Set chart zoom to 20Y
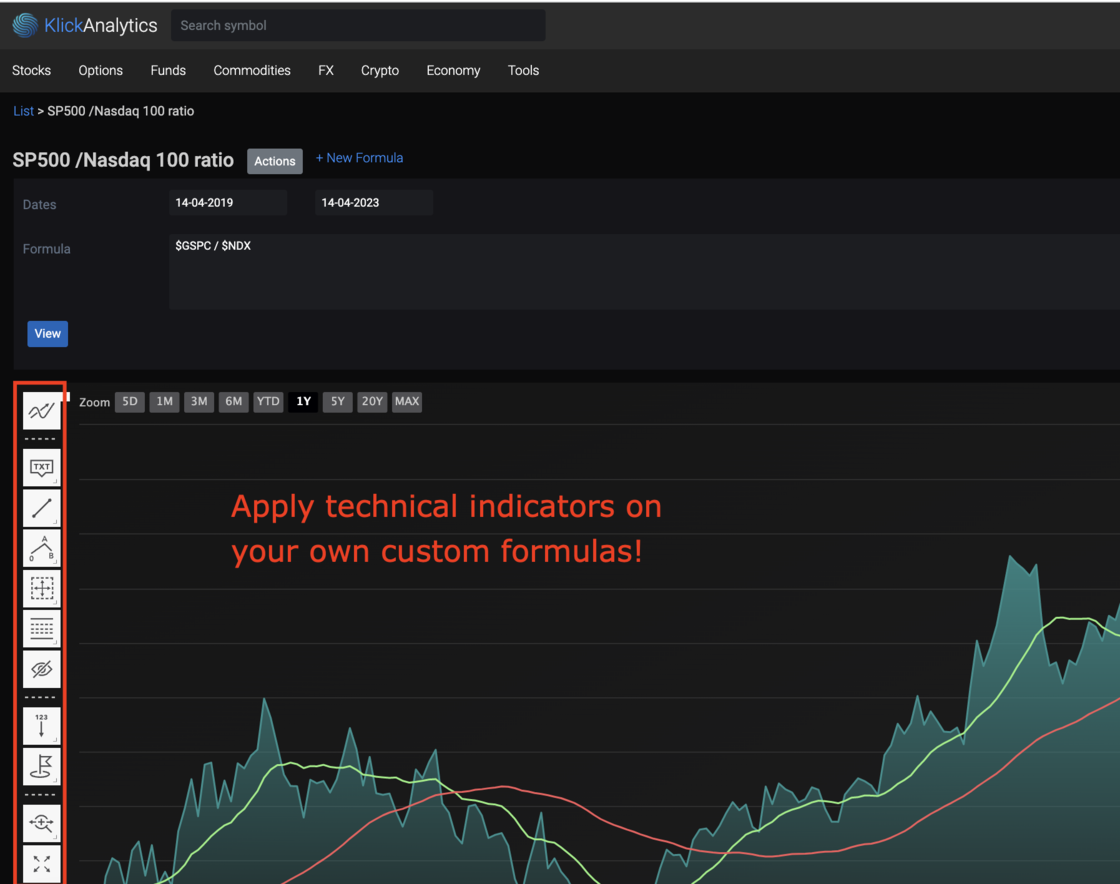The image size is (1120, 884). pyautogui.click(x=372, y=401)
